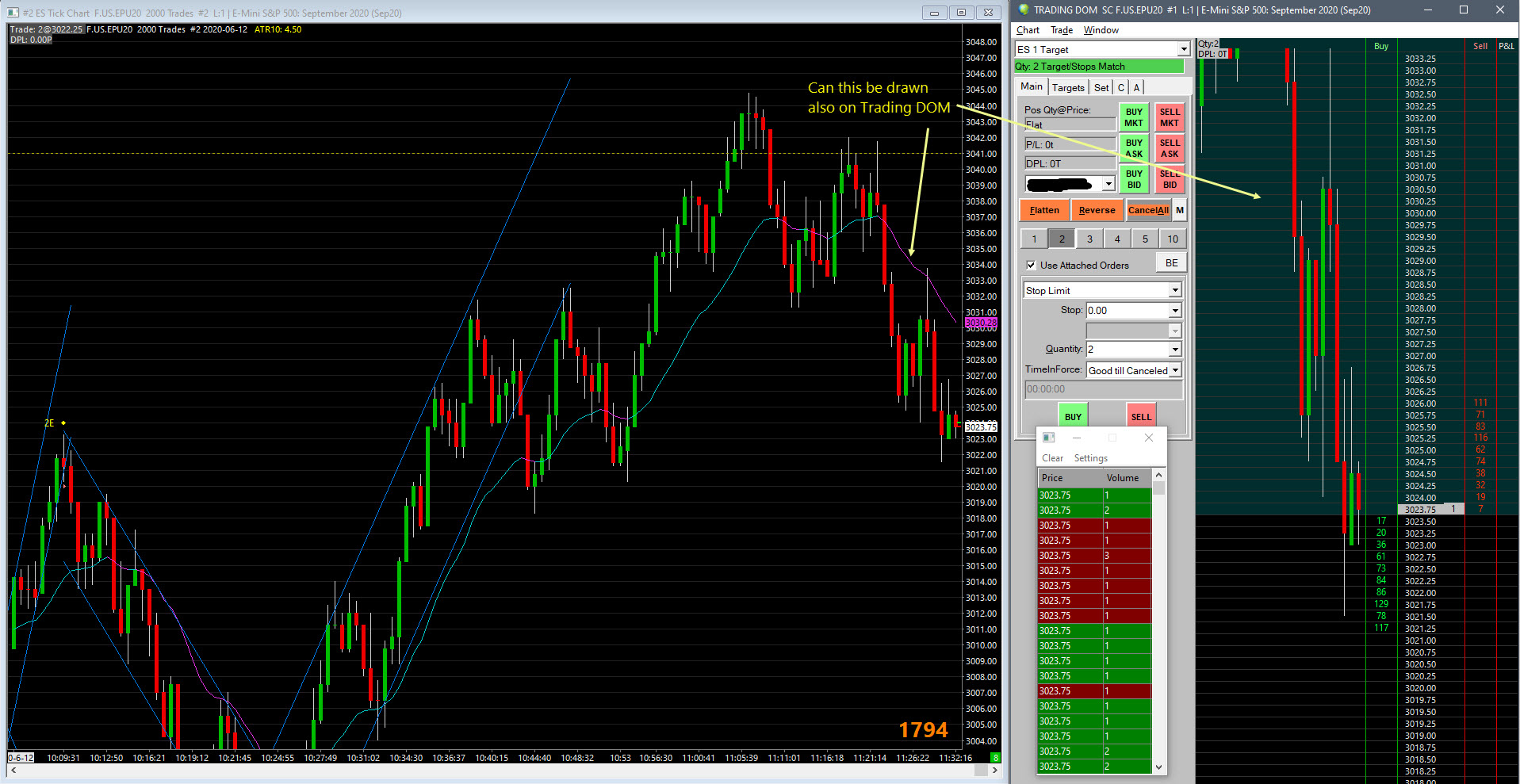
Task: Open the TimeInForce dropdown
Action: coord(1175,370)
